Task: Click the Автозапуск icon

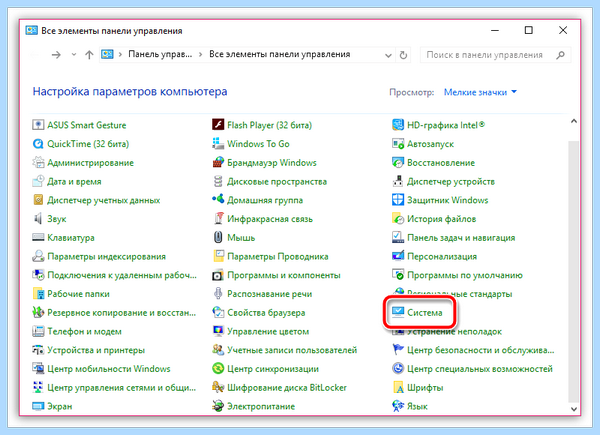Action: pos(398,144)
